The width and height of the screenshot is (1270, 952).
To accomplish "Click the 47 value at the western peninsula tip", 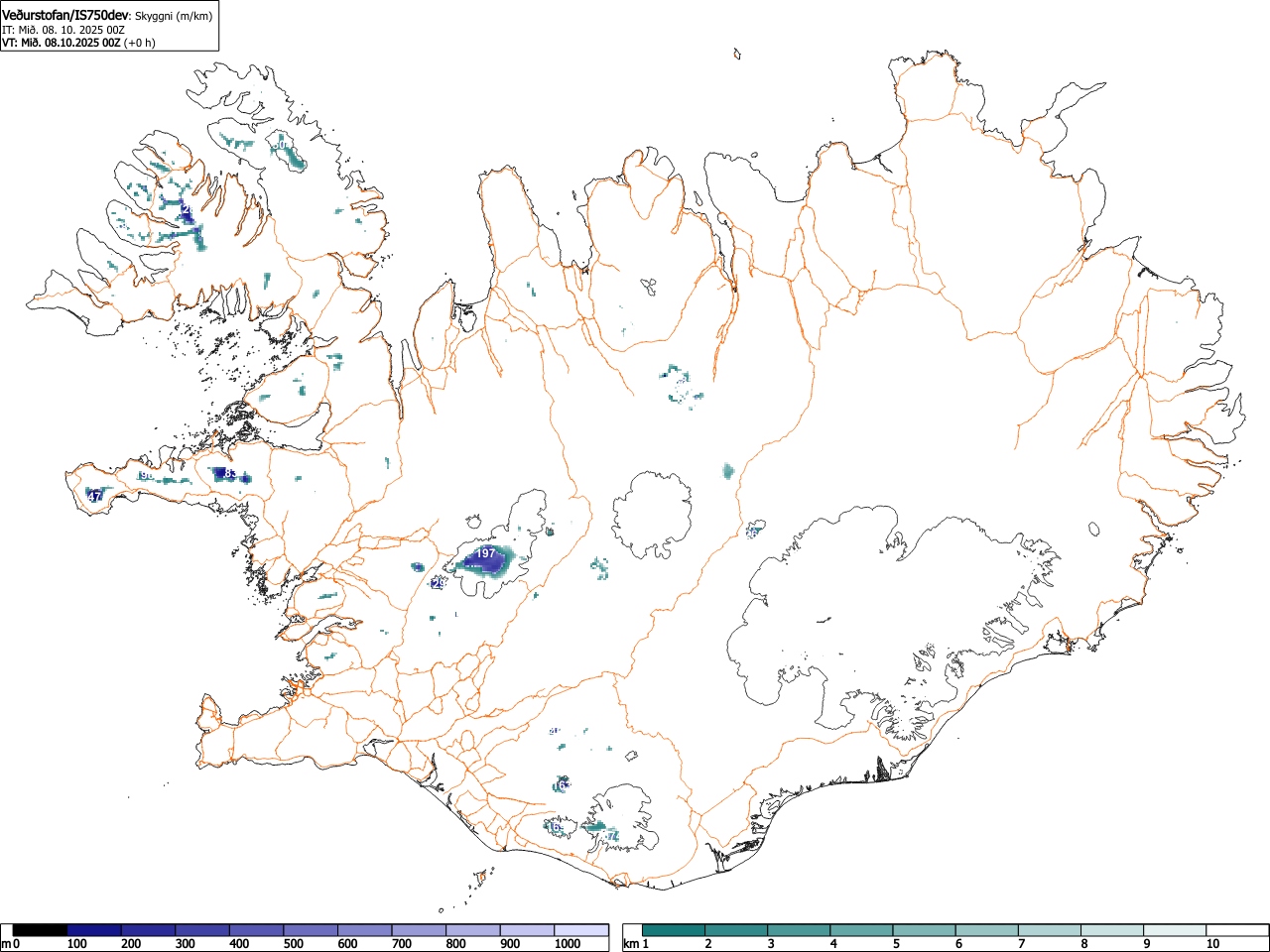I will (95, 496).
